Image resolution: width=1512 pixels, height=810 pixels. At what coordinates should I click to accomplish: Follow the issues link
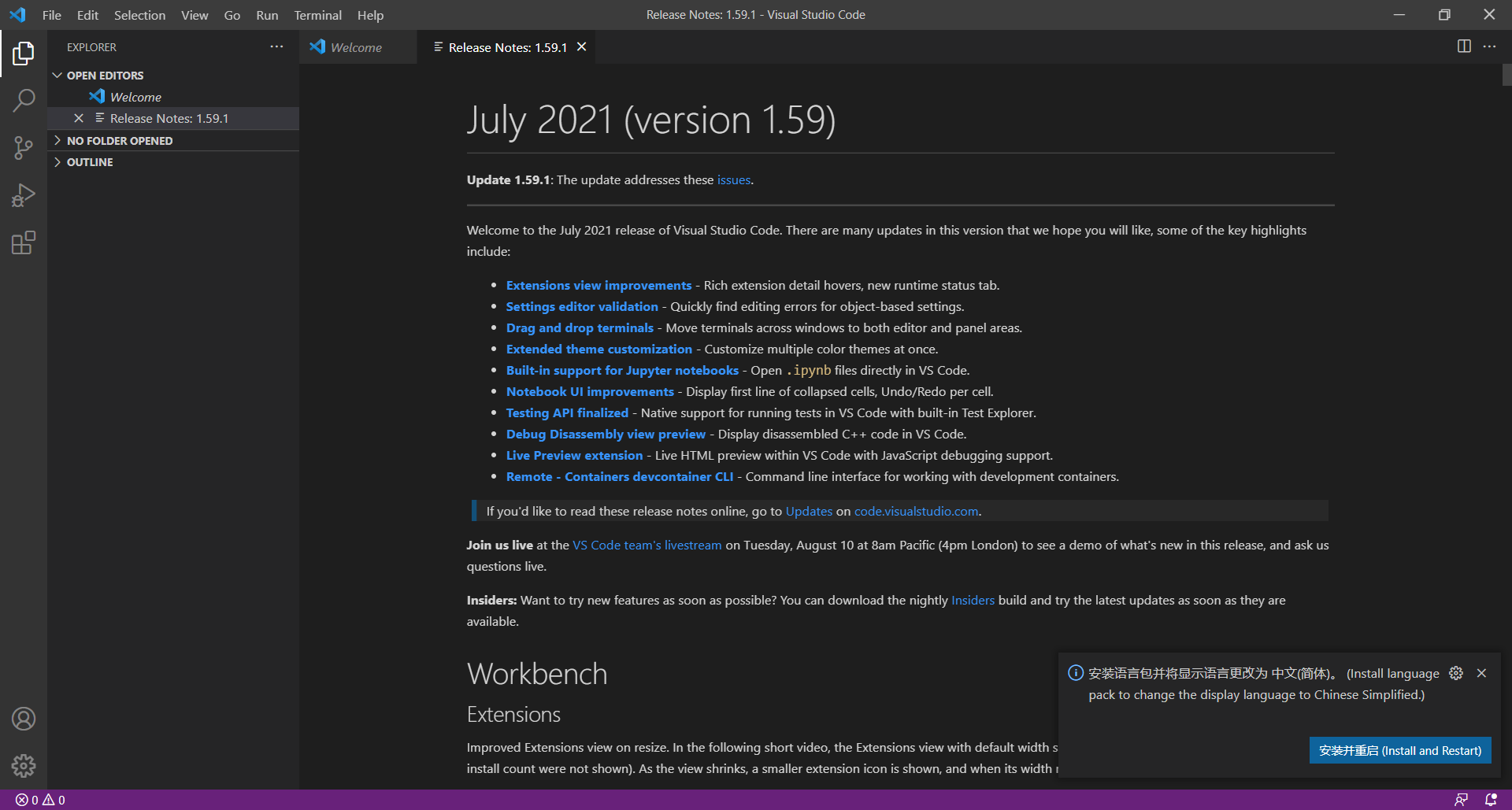pos(734,180)
